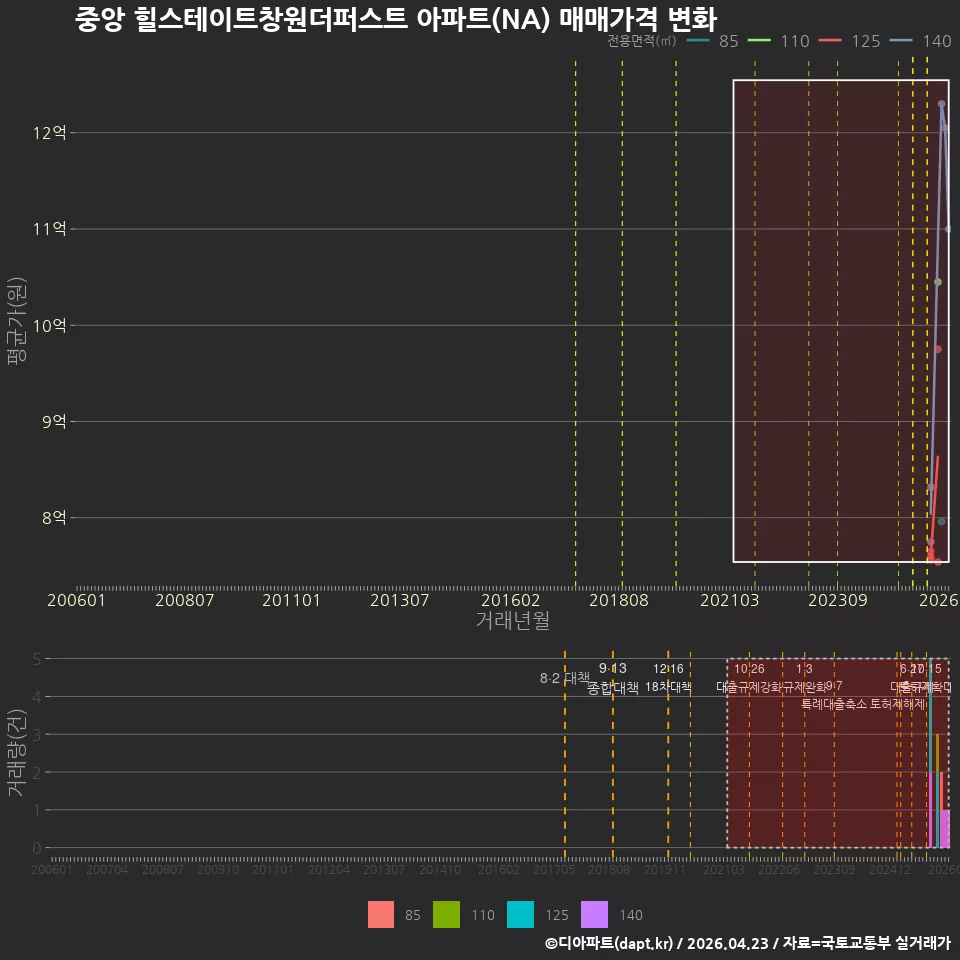
Task: Click the '201808' label on price chart axis
Action: [618, 600]
